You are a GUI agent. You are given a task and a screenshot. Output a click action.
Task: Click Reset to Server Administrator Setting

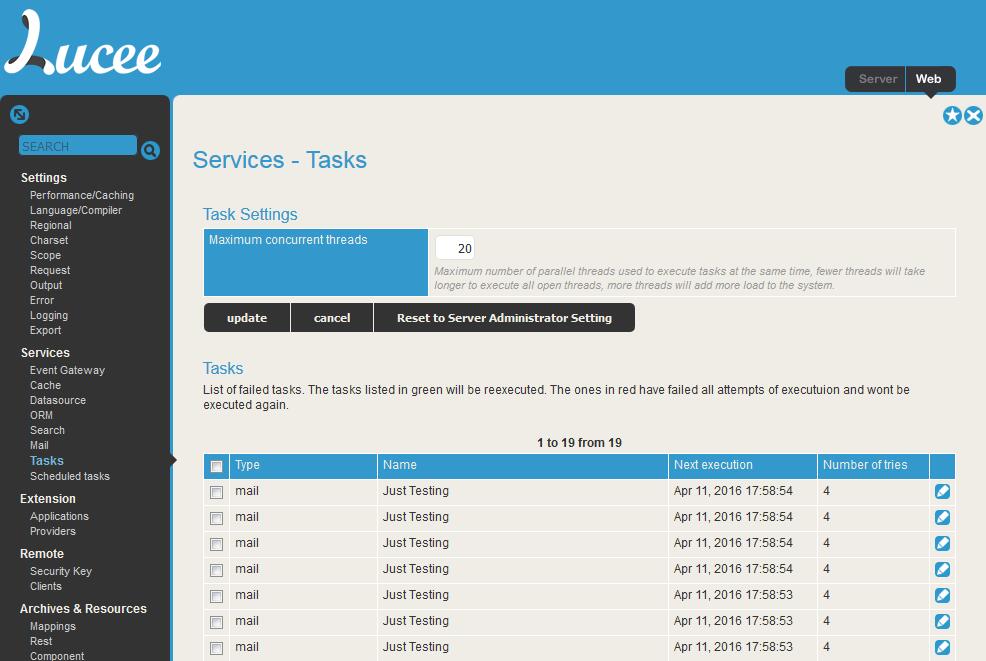504,317
